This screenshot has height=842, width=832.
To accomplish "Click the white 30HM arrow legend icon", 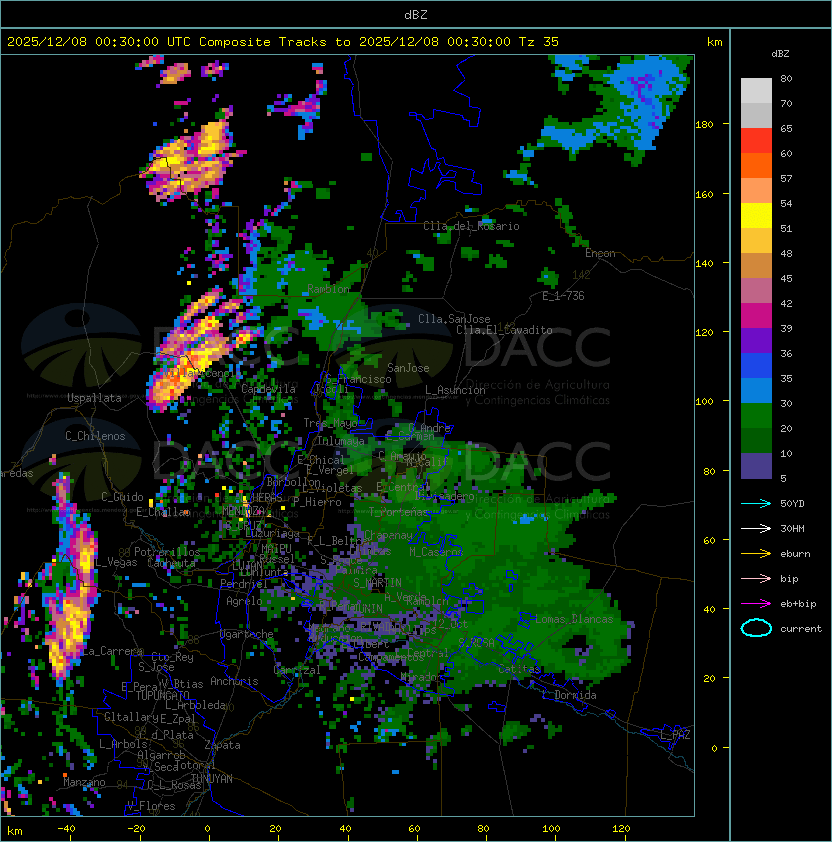I will coord(756,529).
